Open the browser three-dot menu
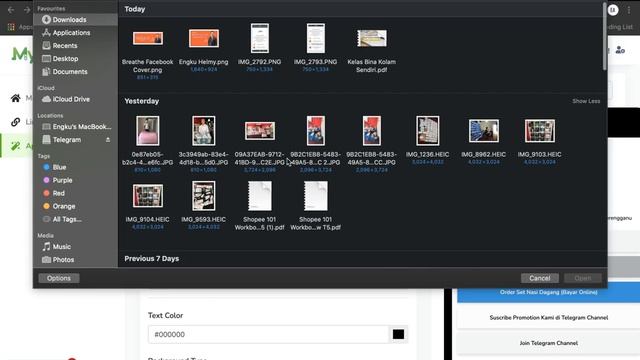 (x=629, y=10)
